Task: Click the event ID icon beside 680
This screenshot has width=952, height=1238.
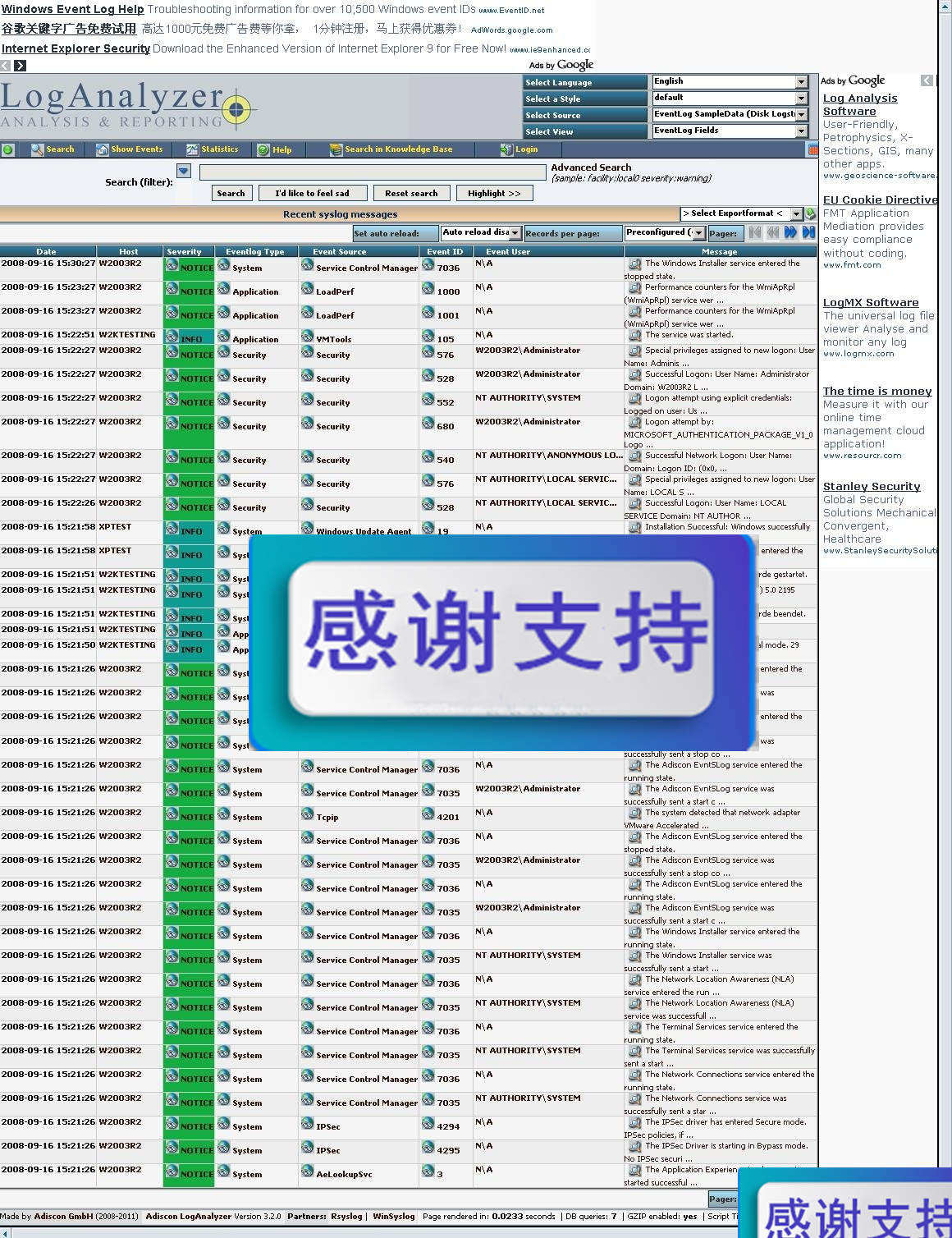Action: click(428, 424)
